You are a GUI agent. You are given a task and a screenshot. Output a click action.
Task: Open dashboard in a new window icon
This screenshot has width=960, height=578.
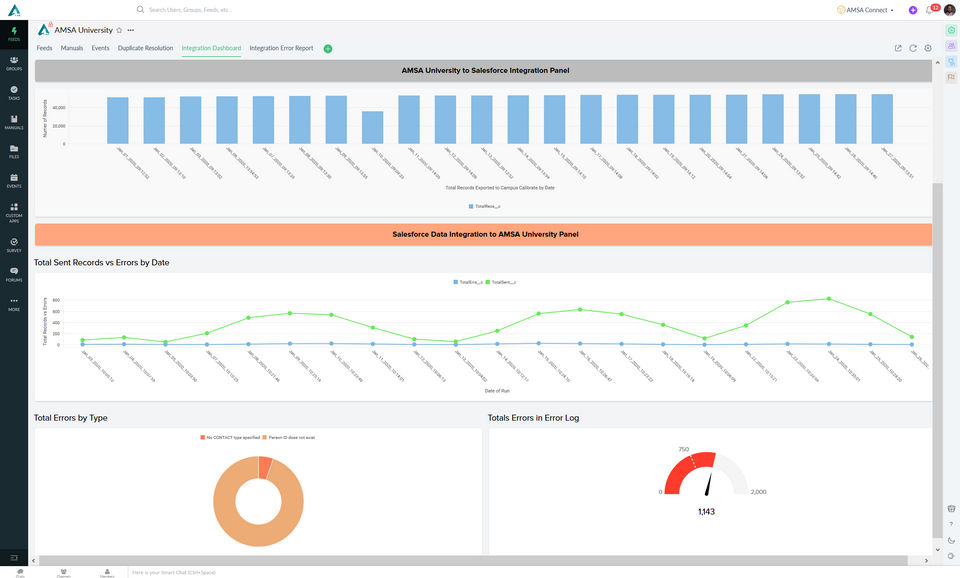(x=898, y=48)
